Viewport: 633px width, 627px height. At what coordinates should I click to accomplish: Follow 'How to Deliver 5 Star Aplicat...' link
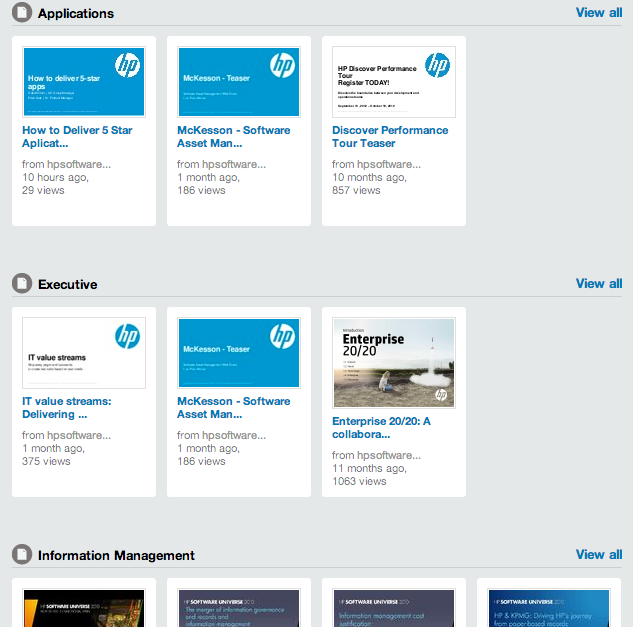coord(77,136)
